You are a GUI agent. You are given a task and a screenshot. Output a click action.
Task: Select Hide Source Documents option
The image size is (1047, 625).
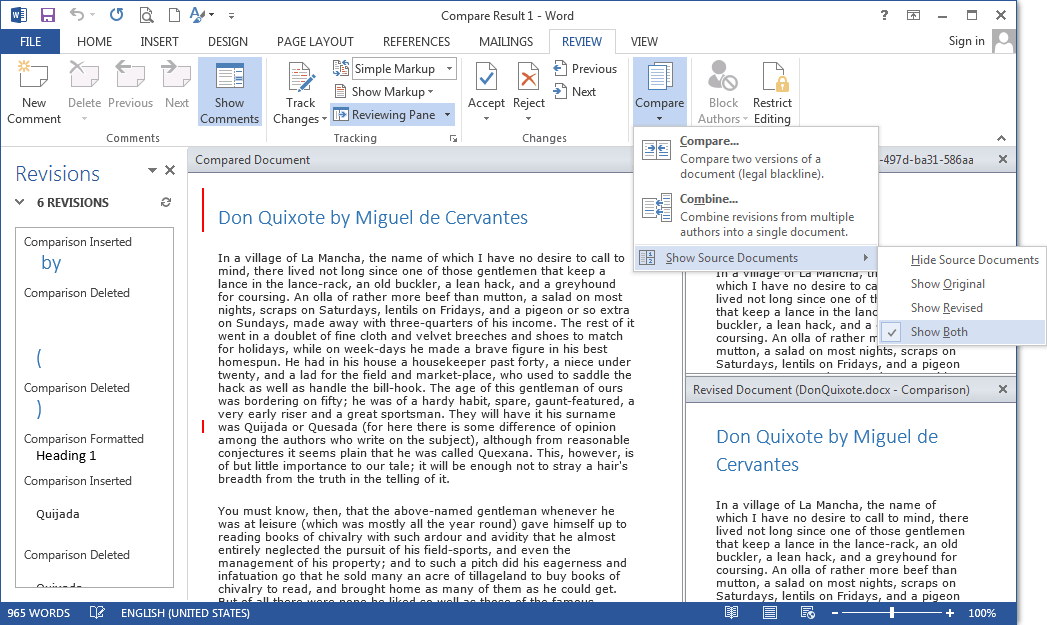coord(963,260)
